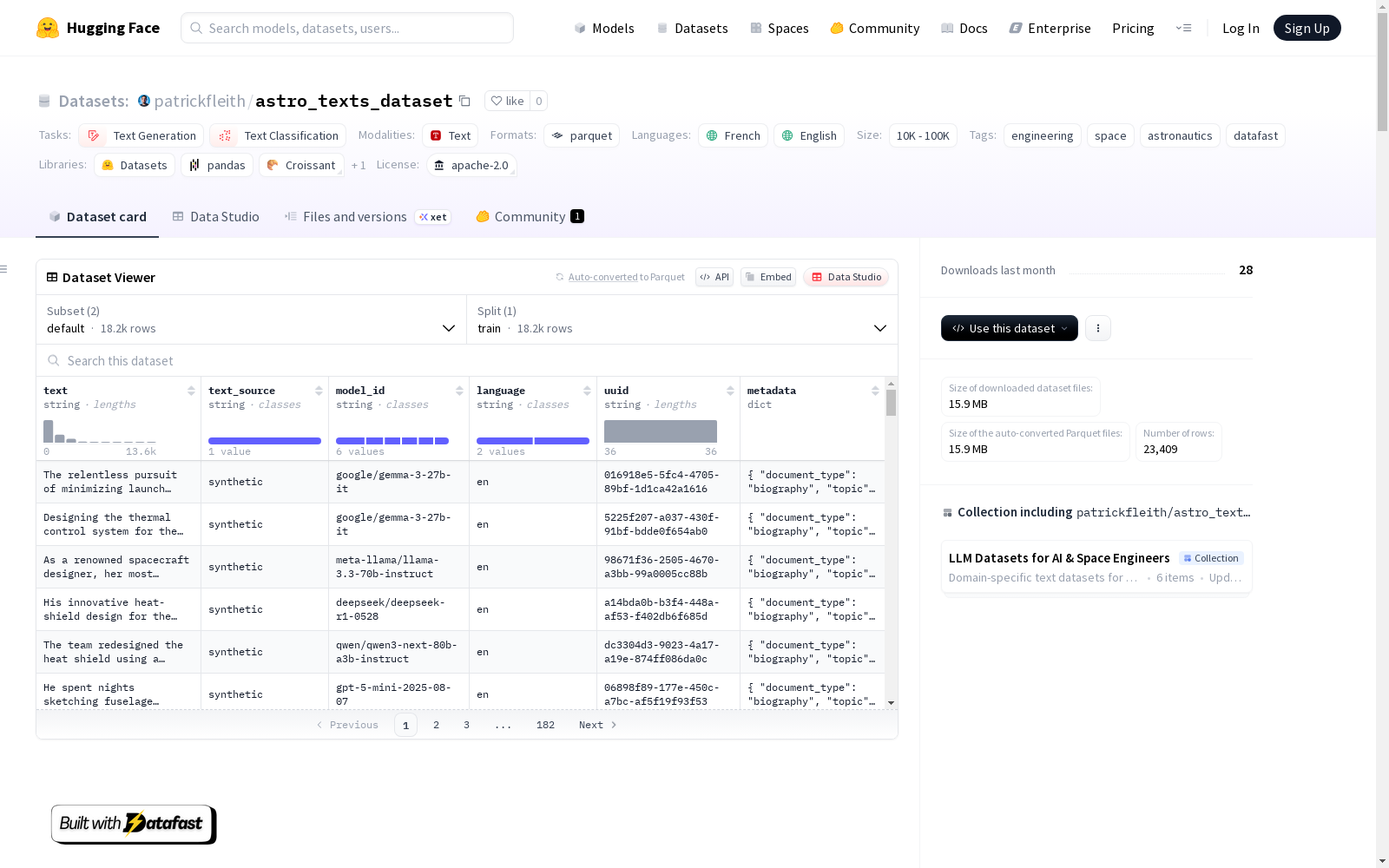Click the Sign Up button
The width and height of the screenshot is (1389, 868).
(1307, 28)
